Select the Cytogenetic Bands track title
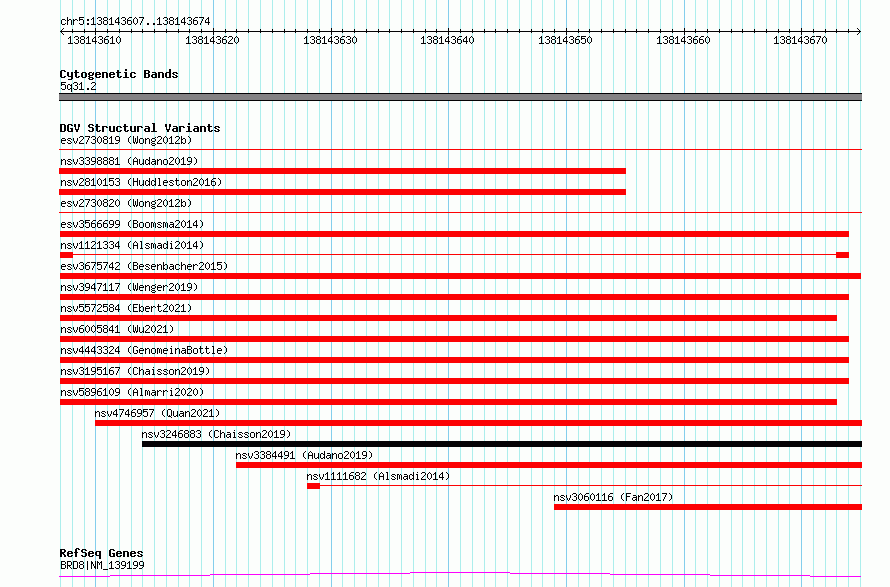Image resolution: width=890 pixels, height=587 pixels. click(119, 74)
